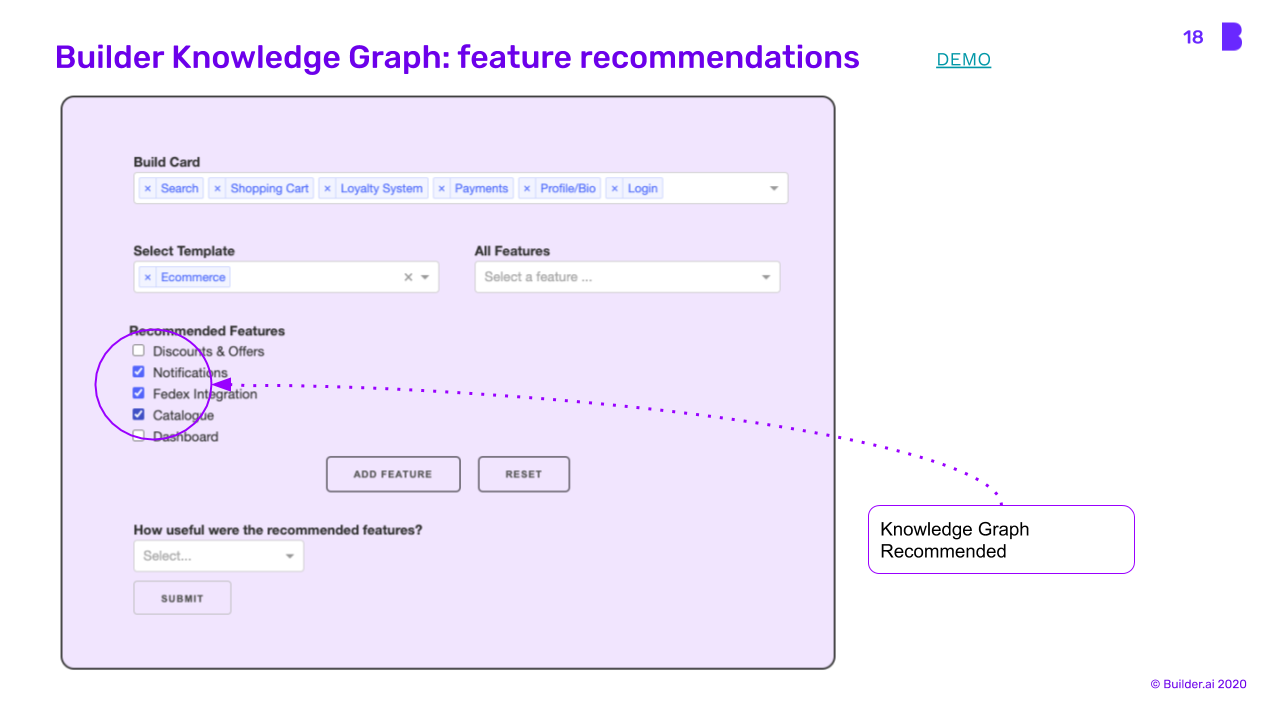This screenshot has width=1280, height=720.
Task: Uncheck the Catalogue checkbox
Action: click(x=139, y=415)
